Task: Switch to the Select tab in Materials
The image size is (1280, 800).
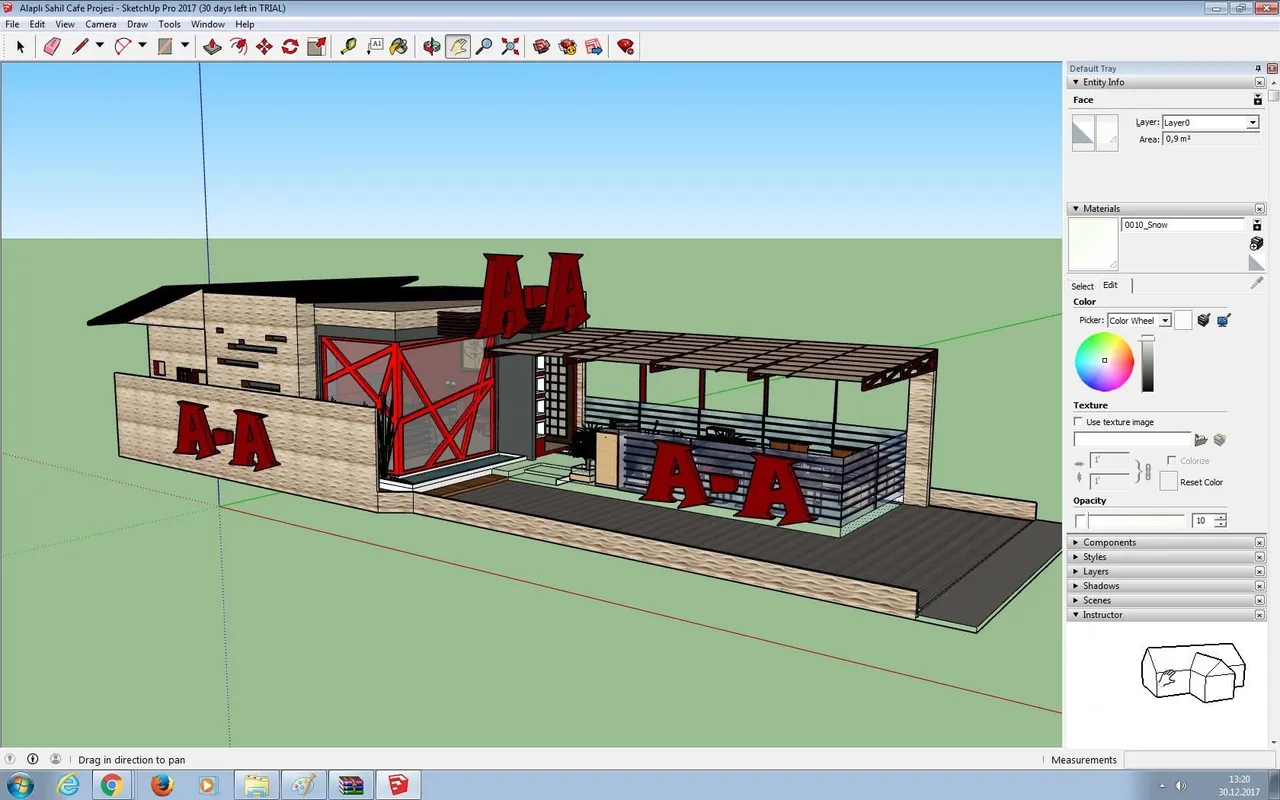Action: coord(1082,286)
